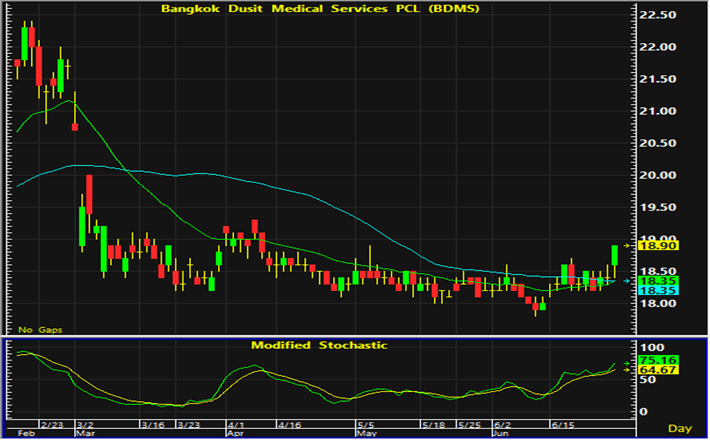The height and width of the screenshot is (440, 710).
Task: Click the tall red candlestick reaching 20.00 in March
Action: pyautogui.click(x=89, y=195)
